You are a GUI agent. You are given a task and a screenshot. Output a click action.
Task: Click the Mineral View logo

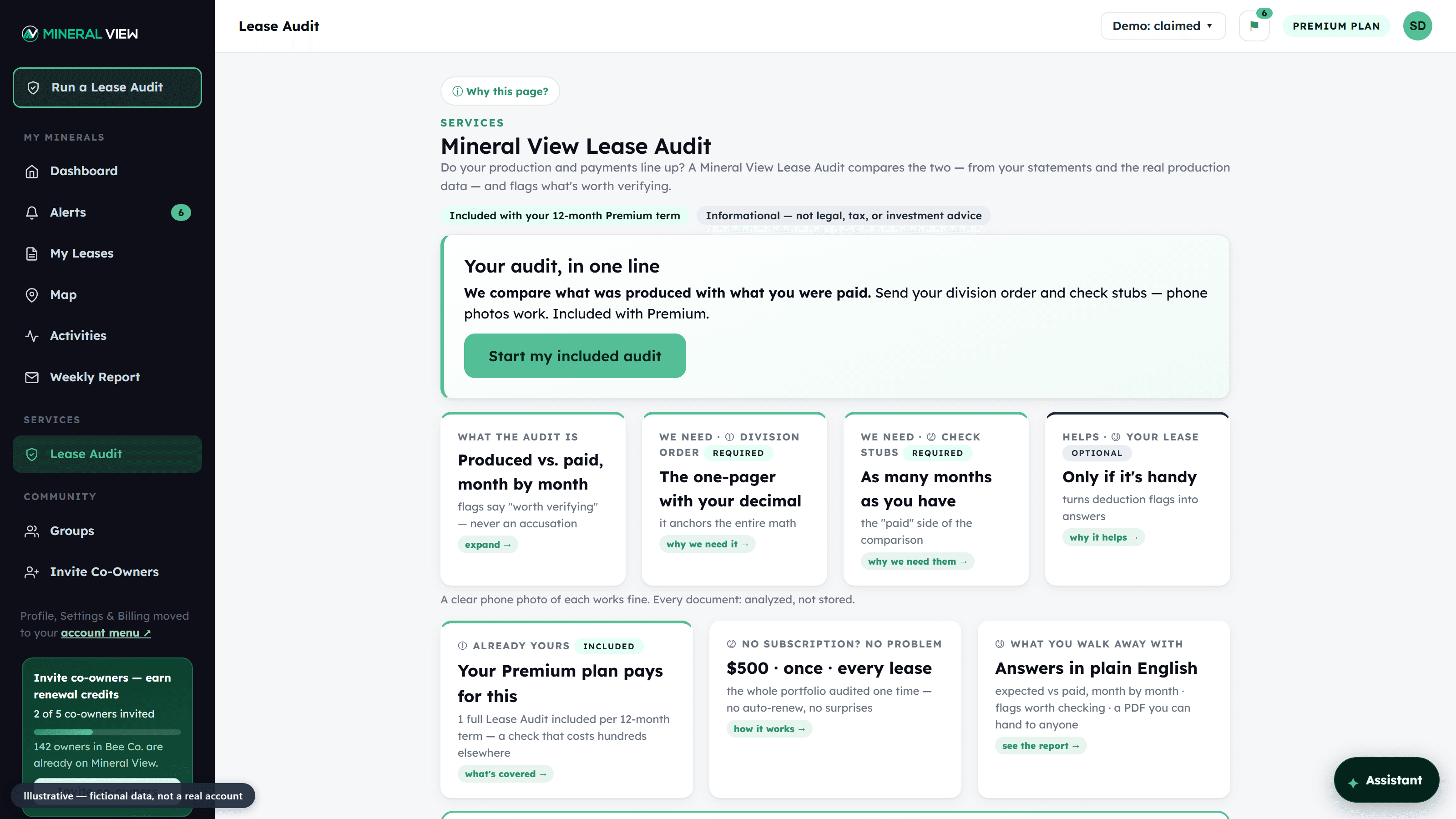click(80, 34)
